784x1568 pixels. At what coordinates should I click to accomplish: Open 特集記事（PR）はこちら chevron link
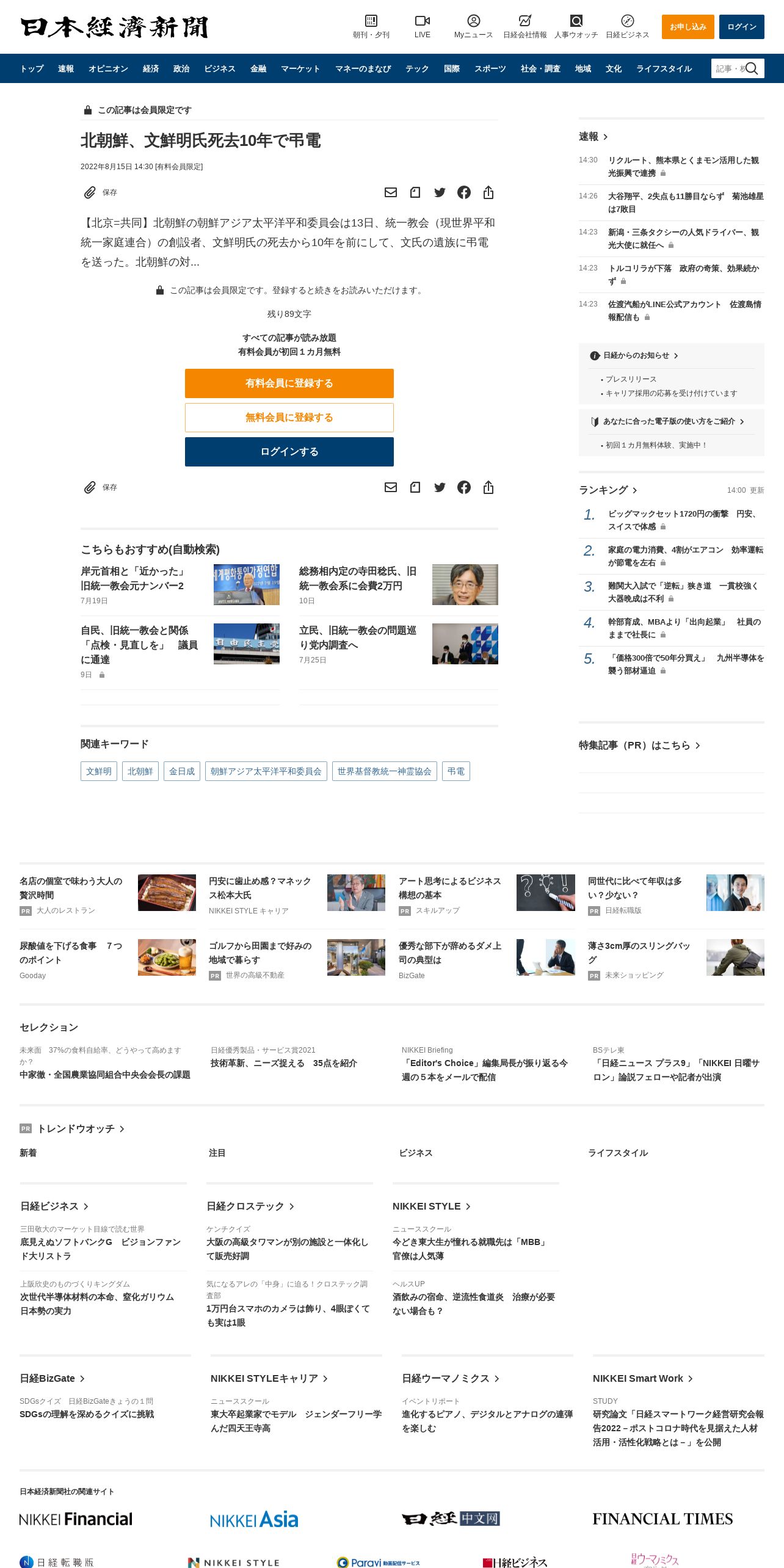[639, 745]
